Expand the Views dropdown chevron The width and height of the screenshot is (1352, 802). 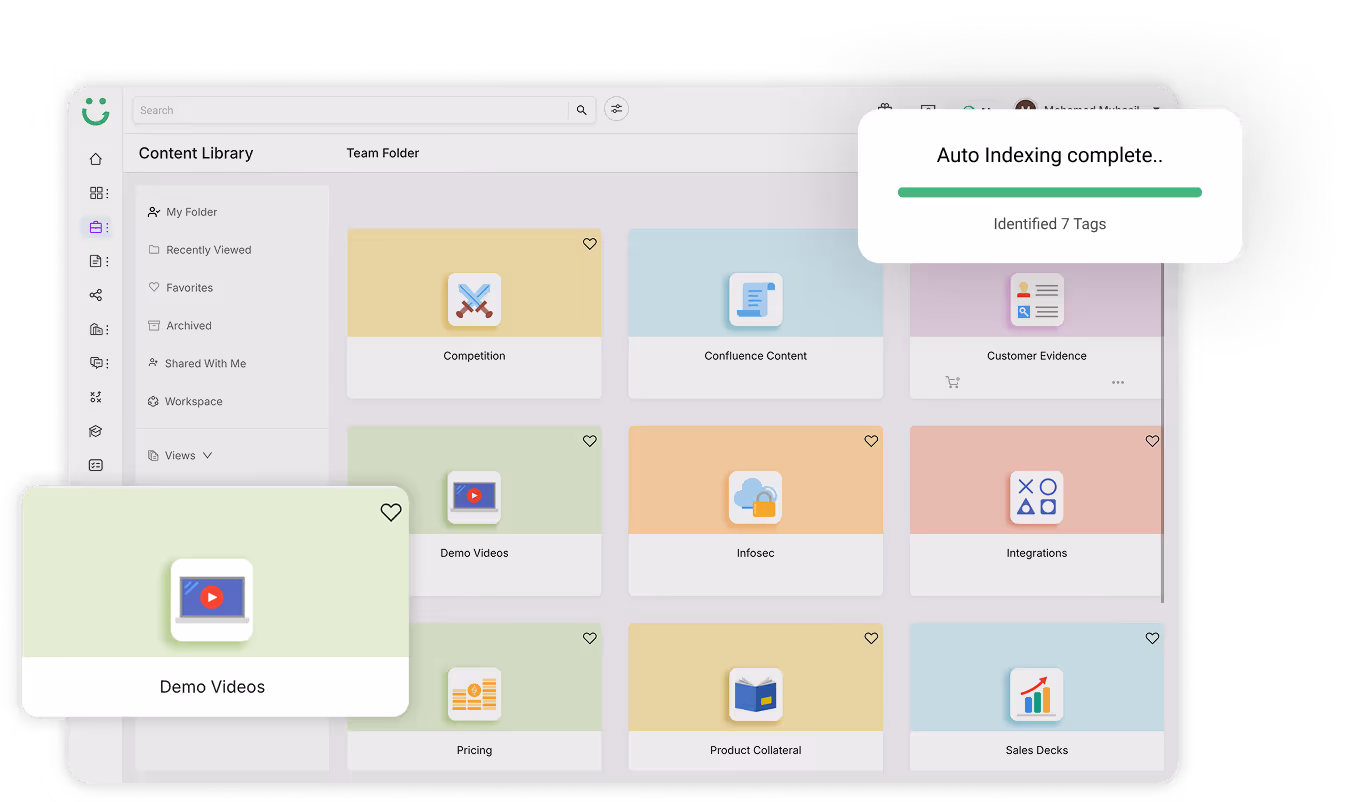click(x=207, y=455)
